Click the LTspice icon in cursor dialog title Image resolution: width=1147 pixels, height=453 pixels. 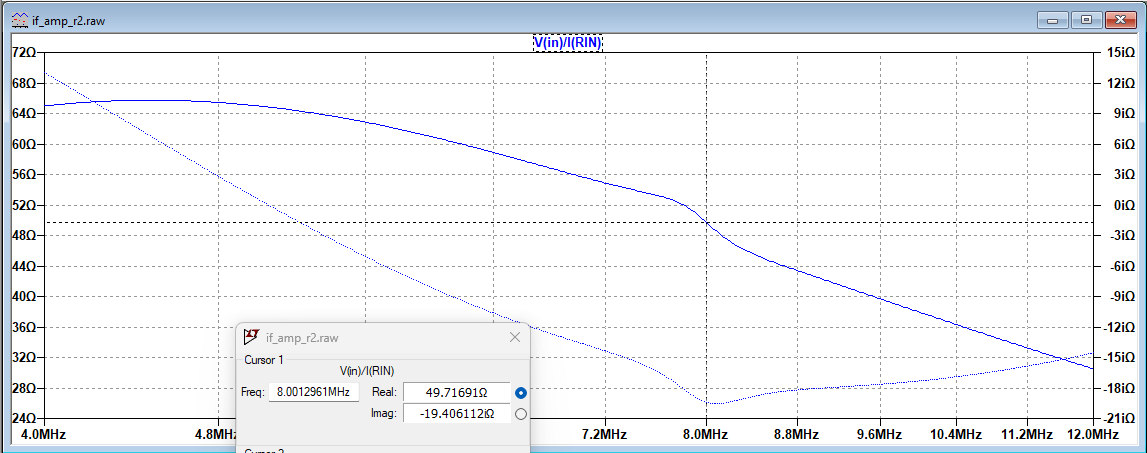pyautogui.click(x=251, y=337)
